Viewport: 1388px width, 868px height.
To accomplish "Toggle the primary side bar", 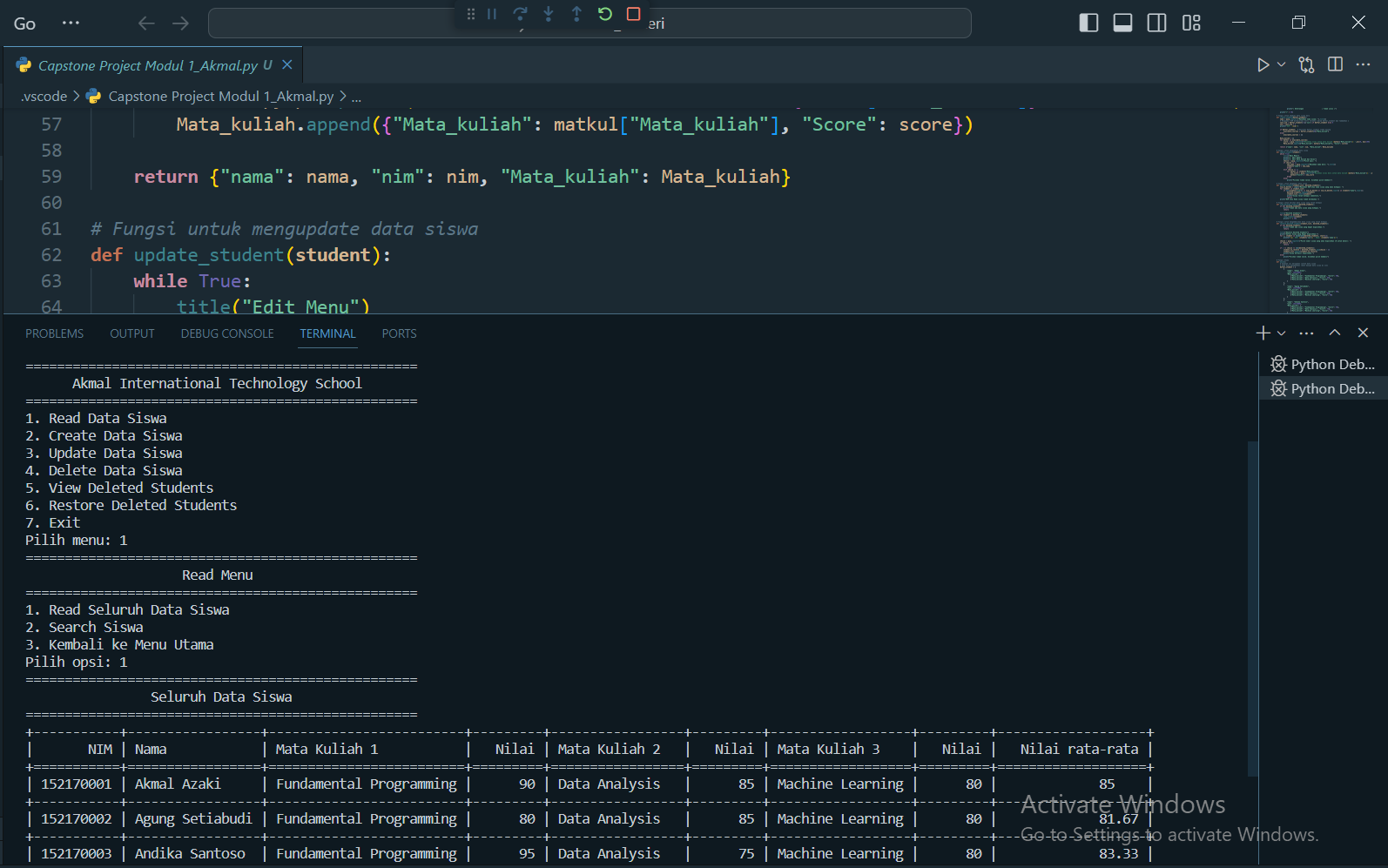I will coord(1088,23).
